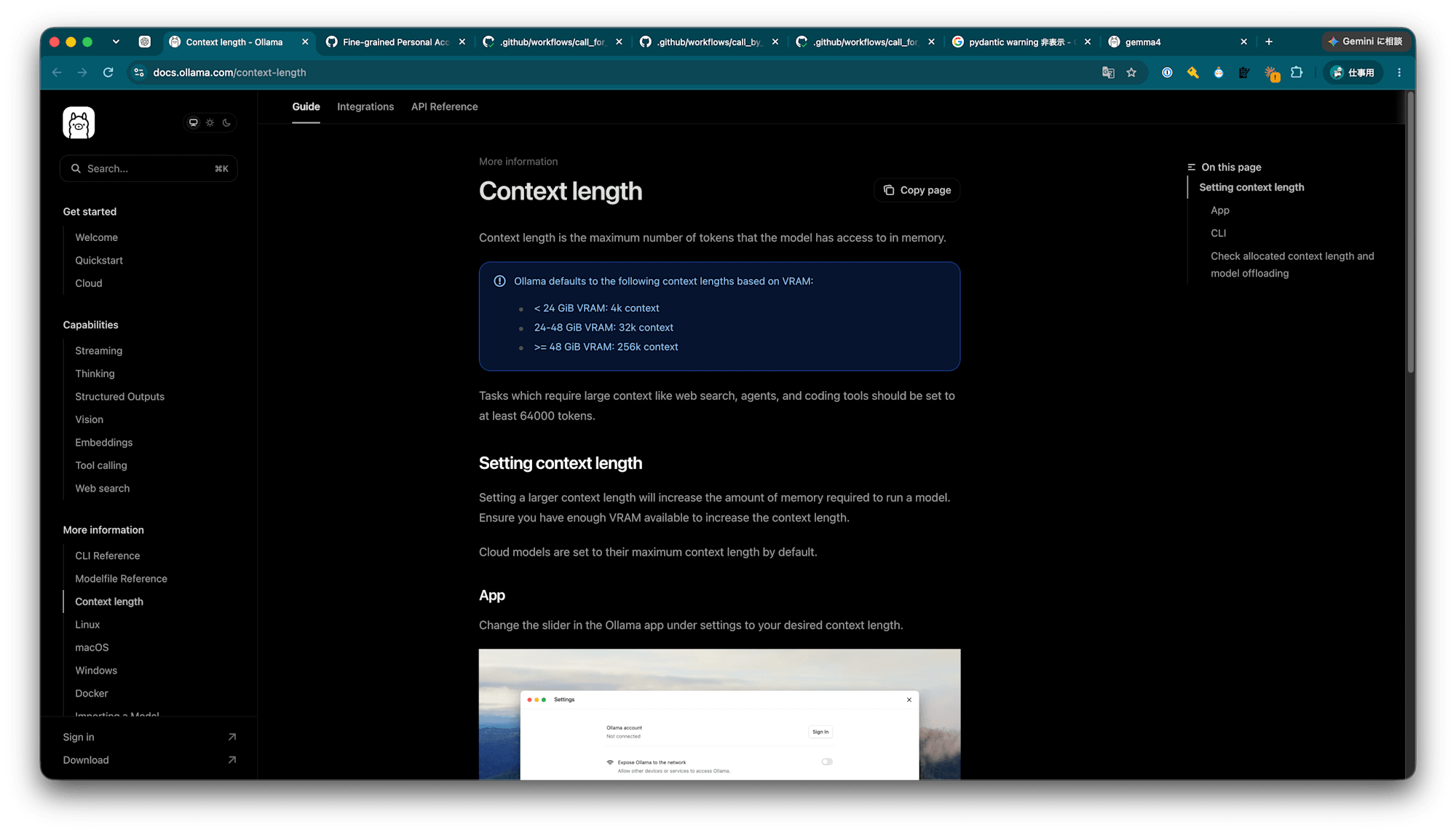Open the 仕事用 profile menu
Viewport: 1456px width, 833px height.
click(1353, 72)
